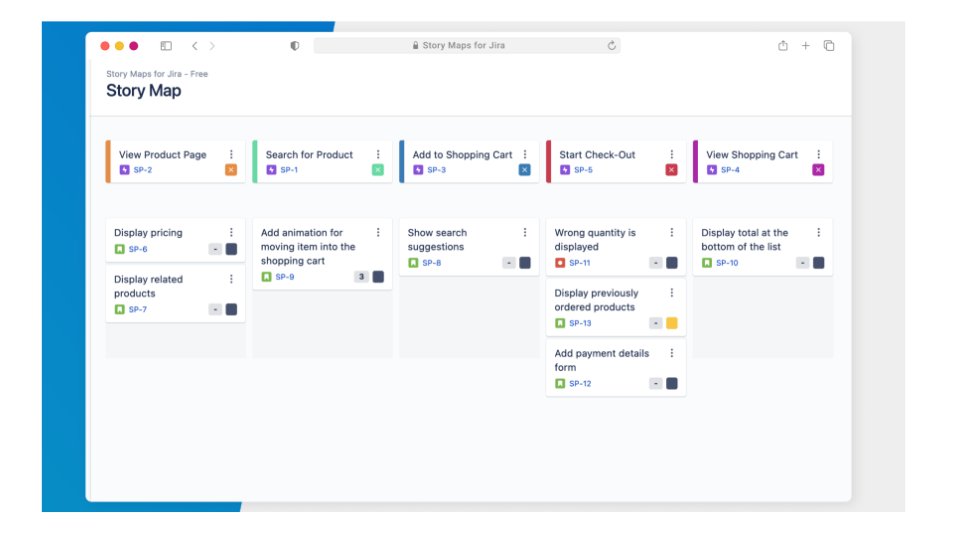Click the orange X badge on View Product Page
Screen dimensions: 960x540
(231, 170)
